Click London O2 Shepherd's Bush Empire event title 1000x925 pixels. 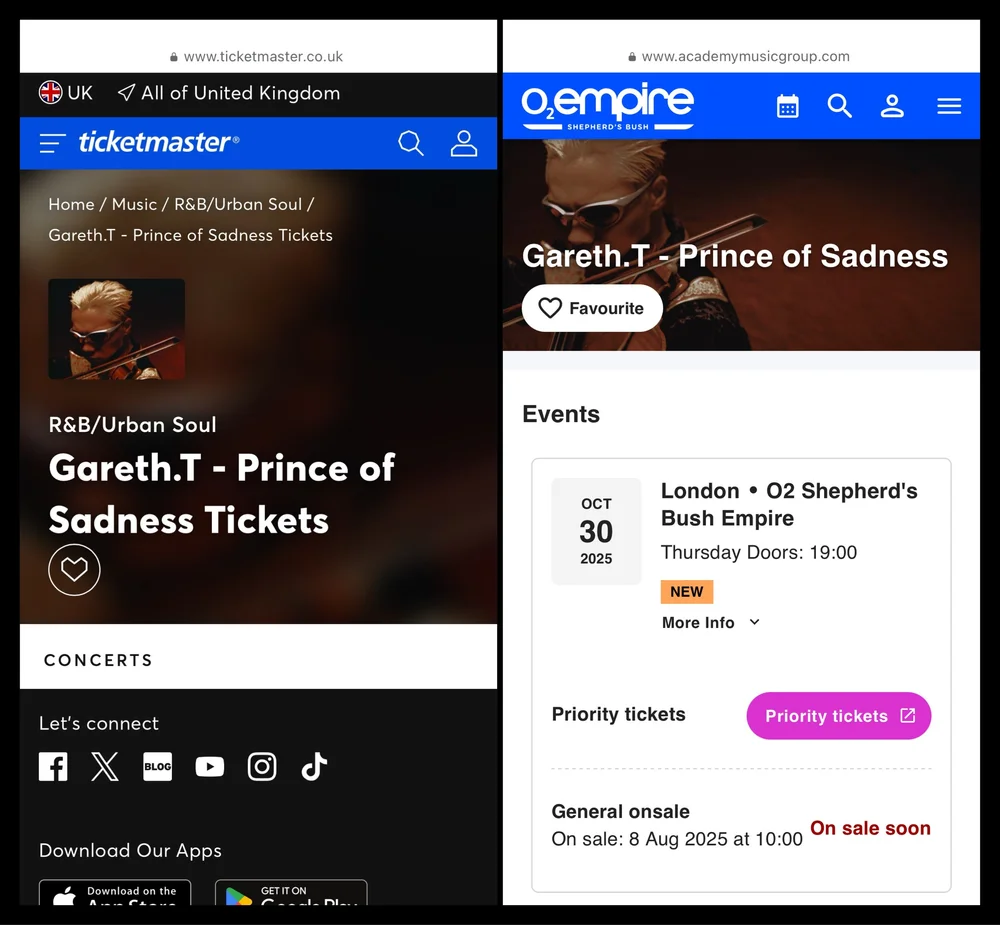(x=789, y=504)
